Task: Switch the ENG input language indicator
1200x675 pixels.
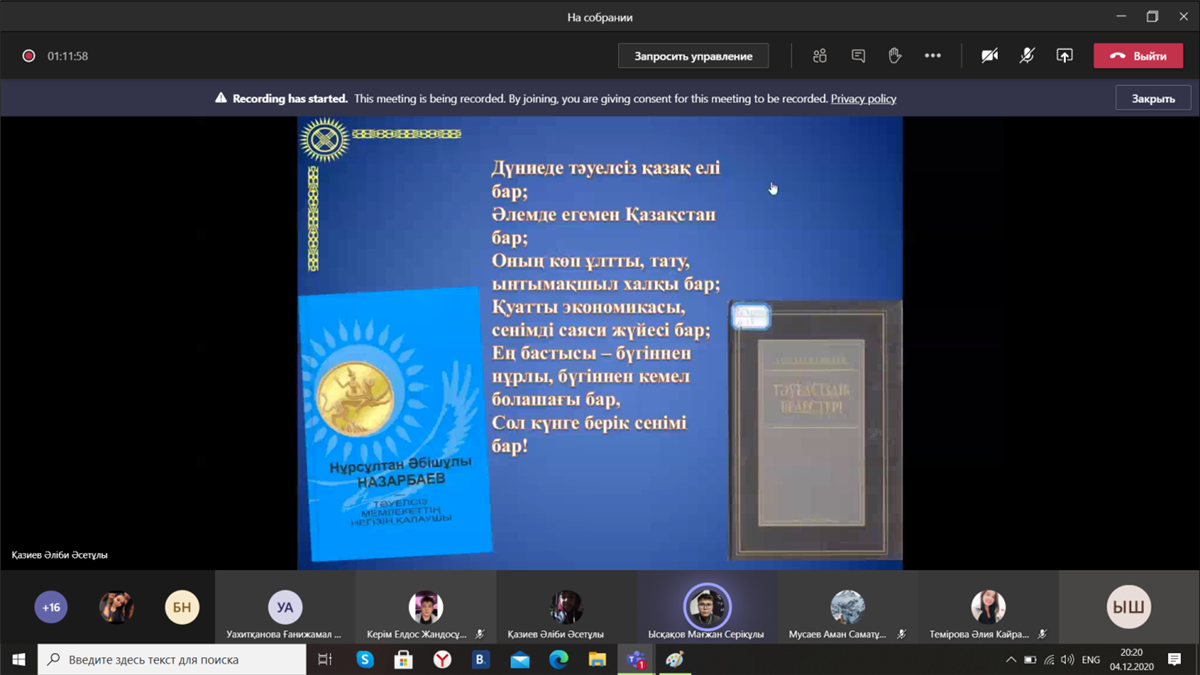Action: [x=1091, y=660]
